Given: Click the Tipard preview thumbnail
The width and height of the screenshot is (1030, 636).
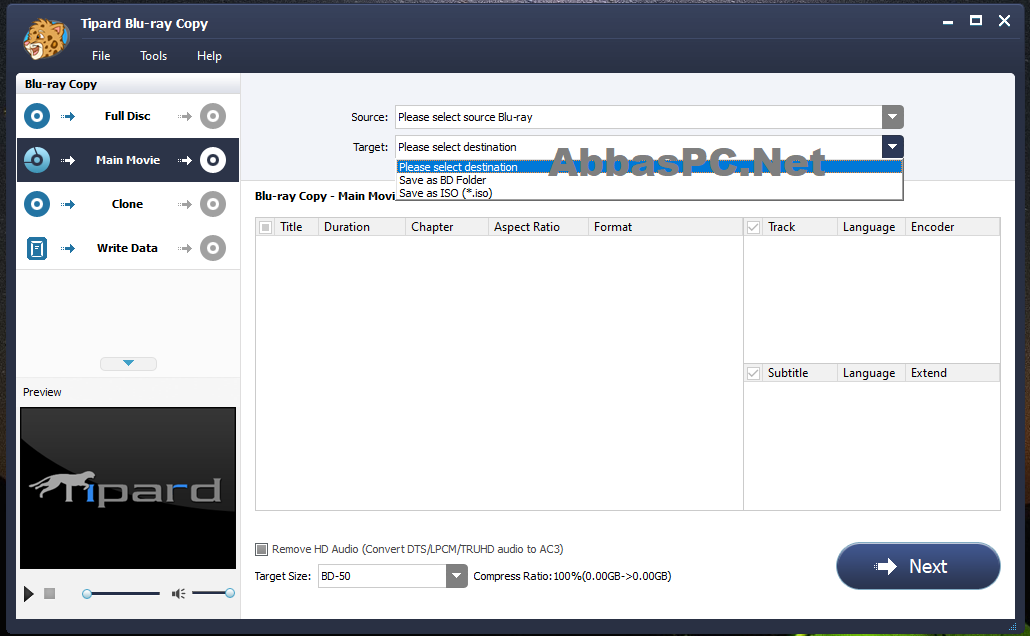Looking at the screenshot, I should 128,488.
